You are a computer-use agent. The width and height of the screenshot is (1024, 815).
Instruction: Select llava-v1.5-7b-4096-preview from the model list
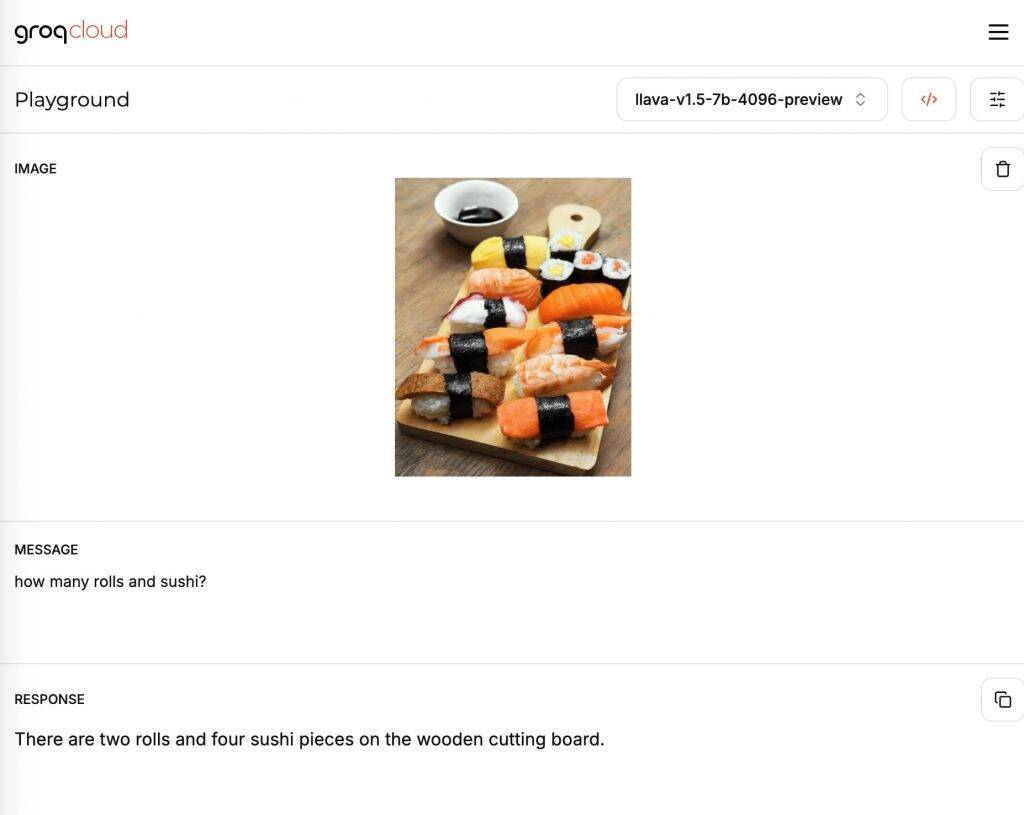[738, 98]
